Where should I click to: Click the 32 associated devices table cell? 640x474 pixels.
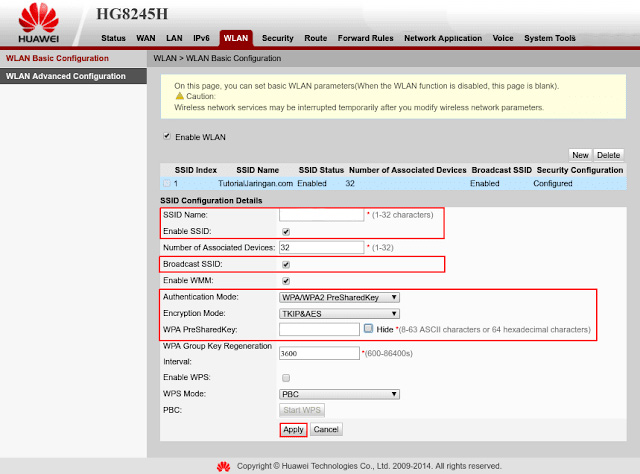350,183
